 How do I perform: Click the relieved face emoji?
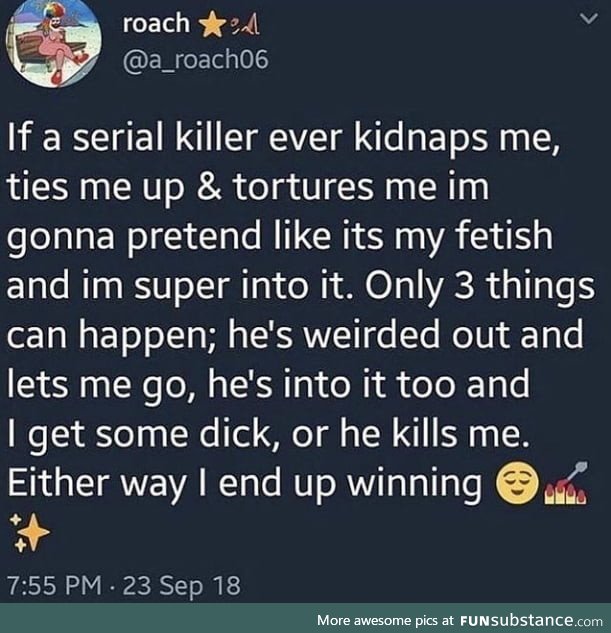pyautogui.click(x=517, y=484)
